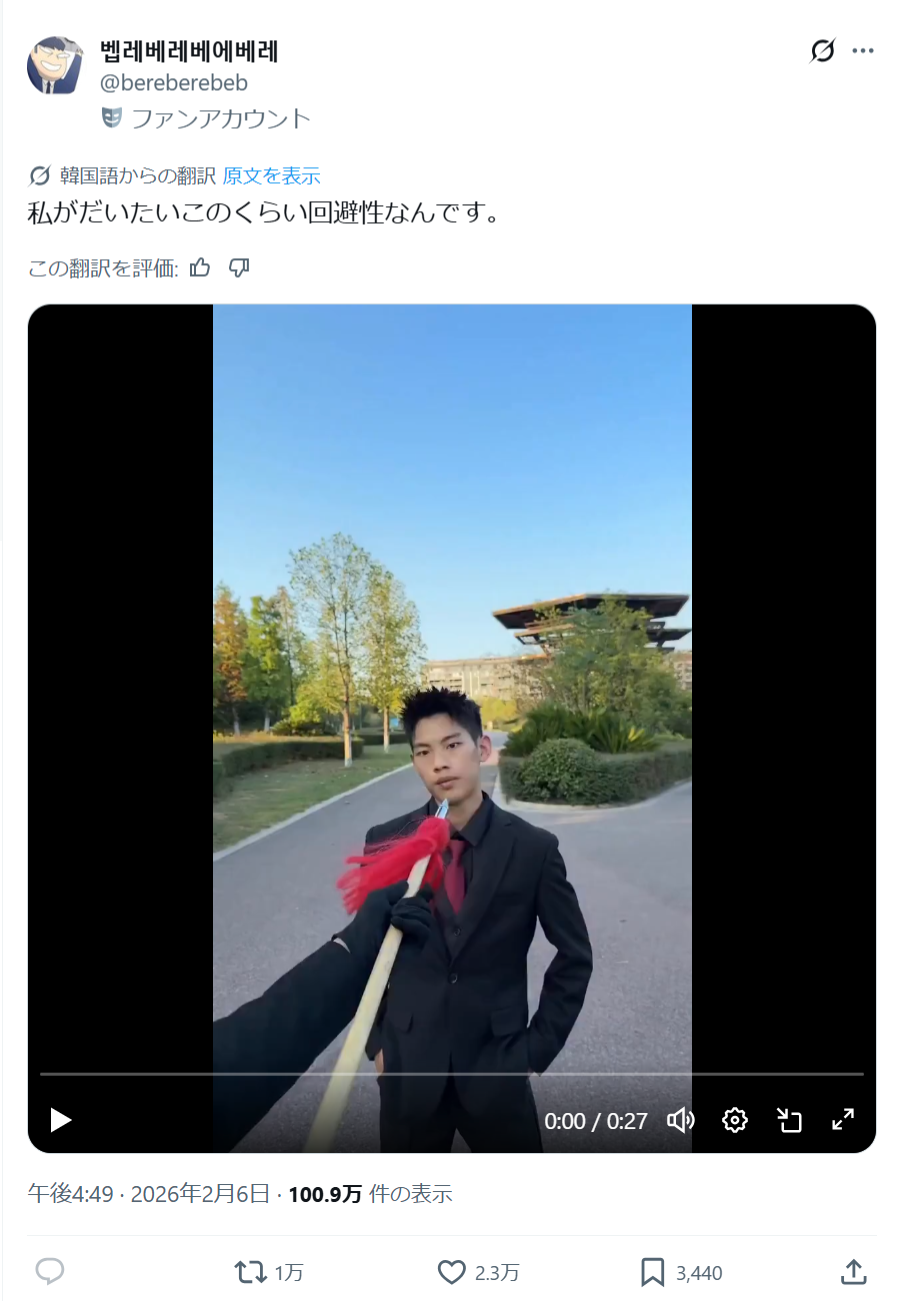900x1301 pixels.
Task: Open the profile avatar of bereberebeb
Action: point(55,66)
